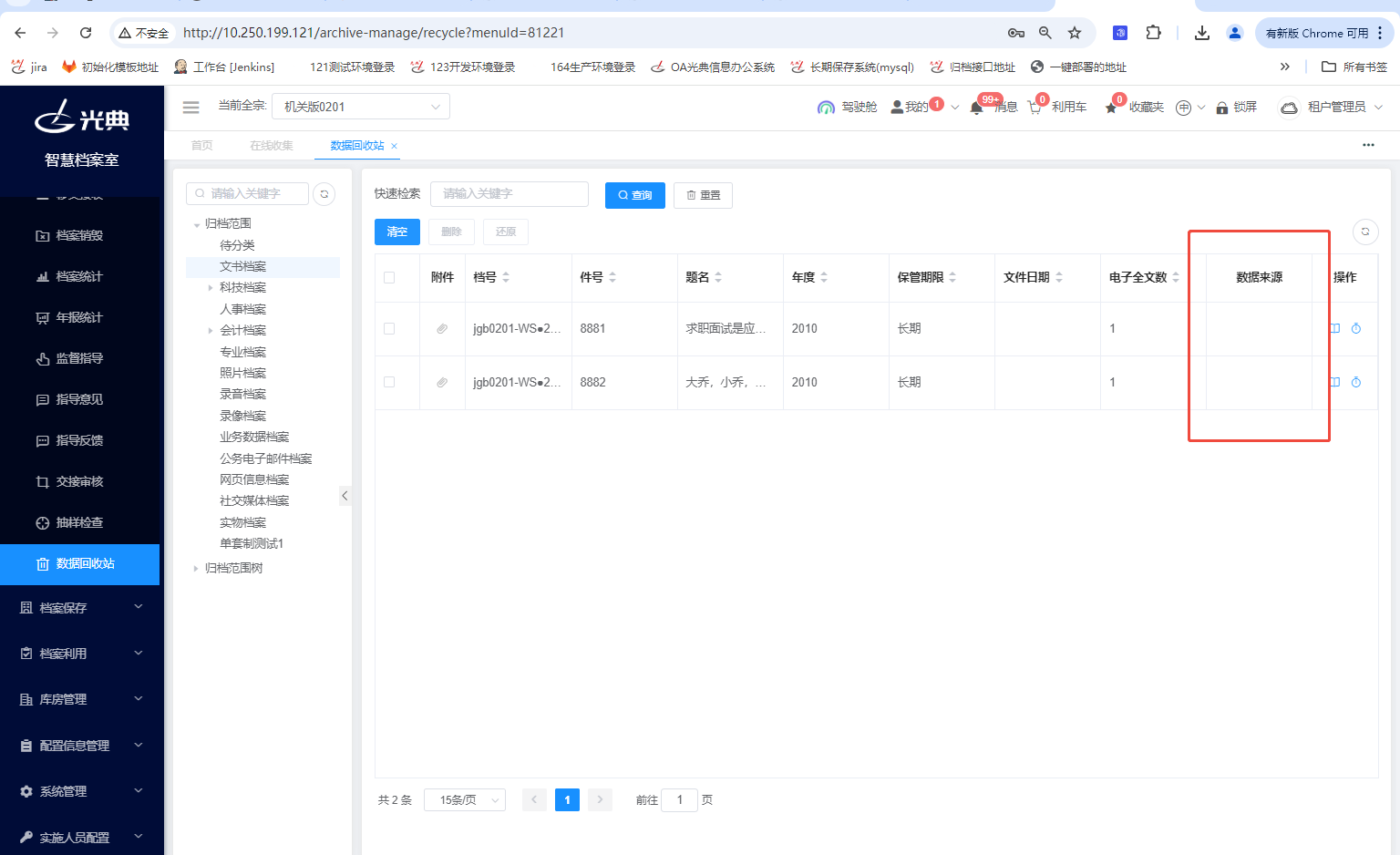
Task: Collapse the left tree panel handle
Action: (345, 496)
